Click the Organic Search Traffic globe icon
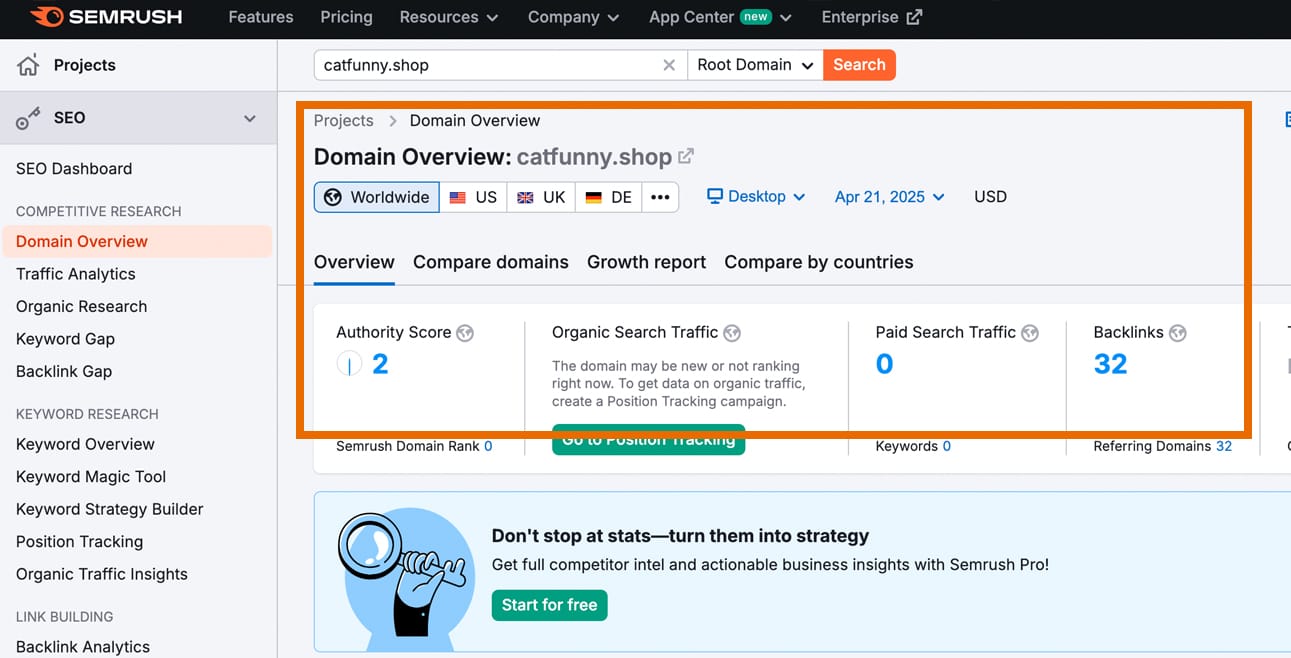The image size is (1291, 658). (732, 333)
